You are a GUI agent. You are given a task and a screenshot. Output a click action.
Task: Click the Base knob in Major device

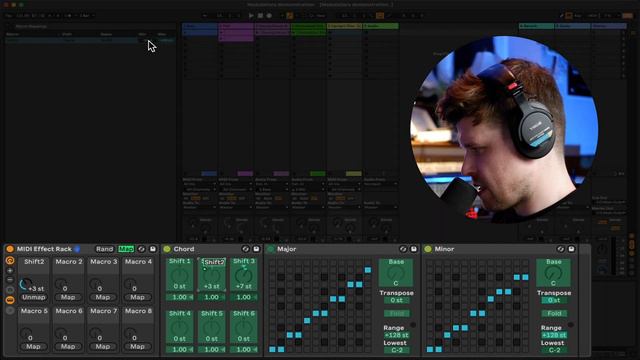pyautogui.click(x=396, y=273)
